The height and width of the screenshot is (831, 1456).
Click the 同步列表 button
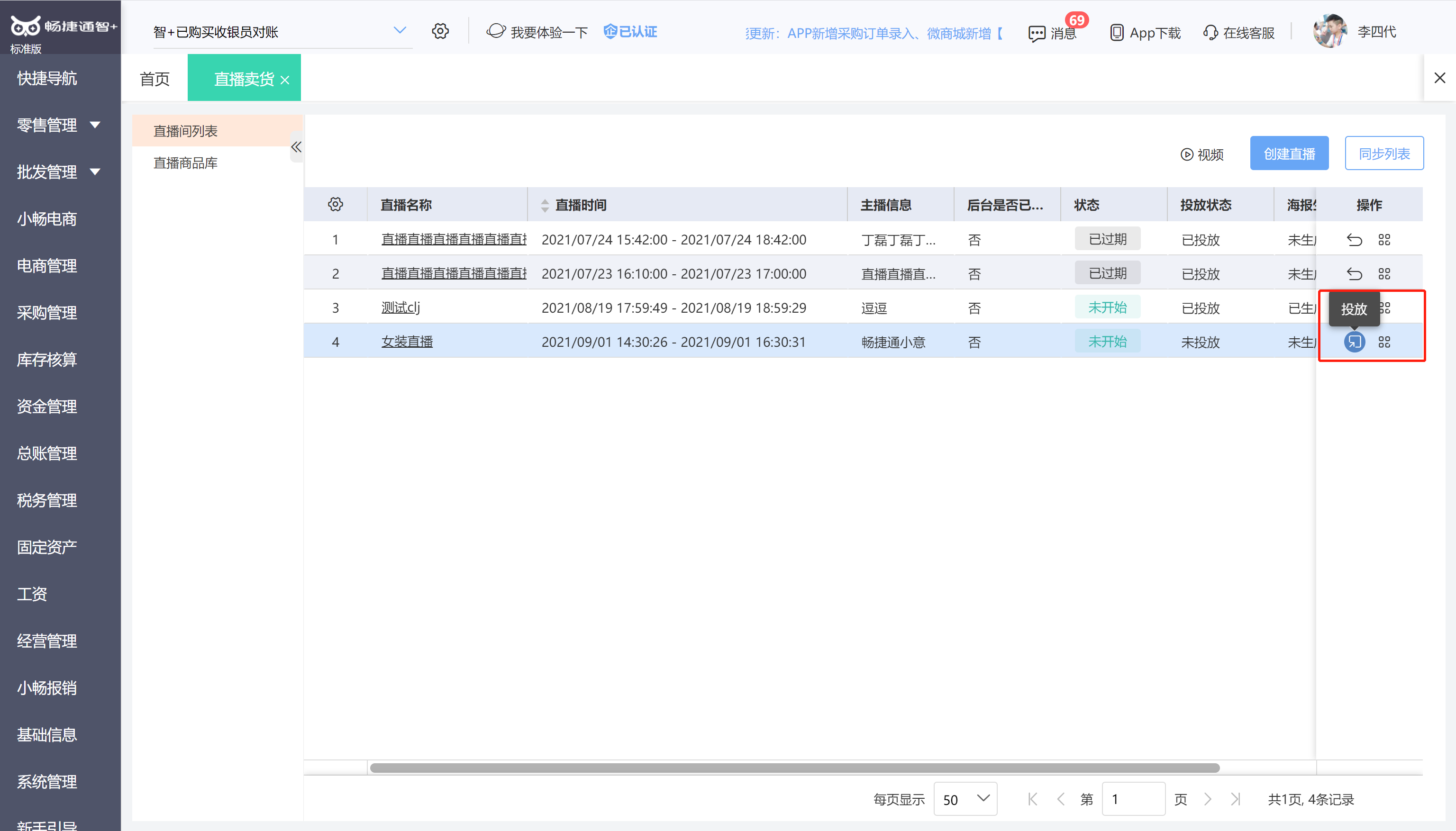1383,154
